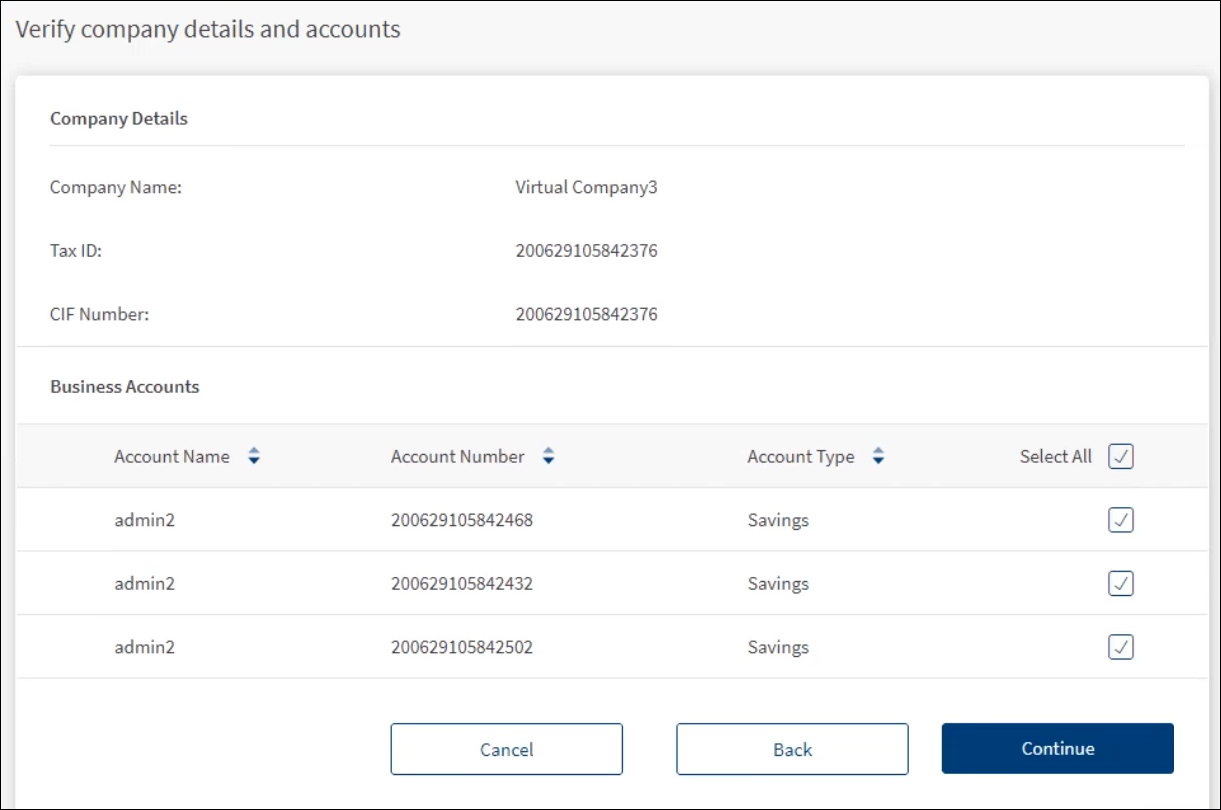1221x810 pixels.
Task: Click the sort arrows beside Account Name
Action: point(254,457)
